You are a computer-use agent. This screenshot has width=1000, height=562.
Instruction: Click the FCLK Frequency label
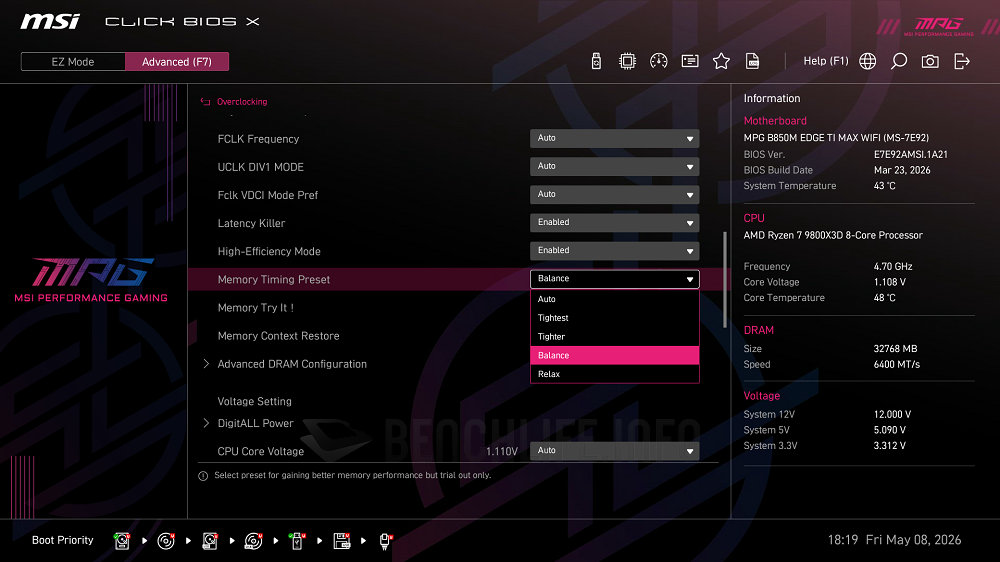pos(258,139)
